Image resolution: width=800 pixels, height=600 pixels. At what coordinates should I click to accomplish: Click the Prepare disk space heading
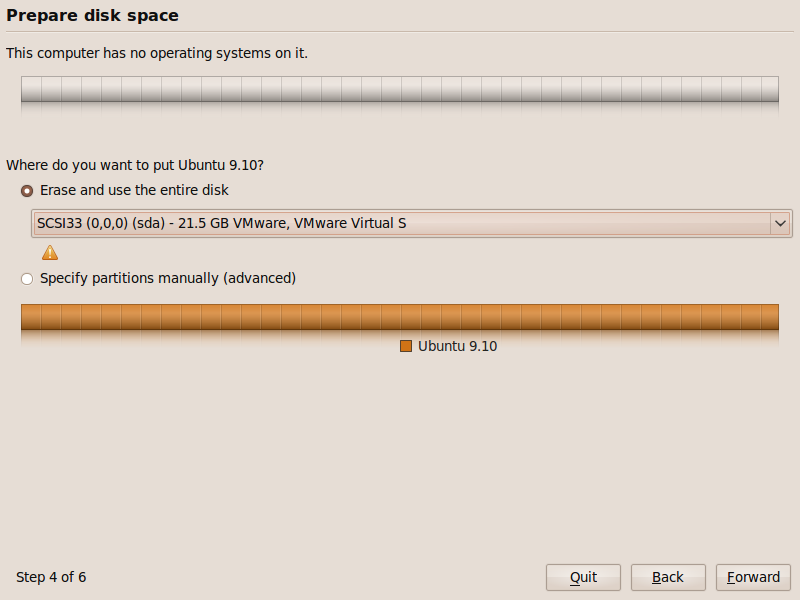[92, 15]
